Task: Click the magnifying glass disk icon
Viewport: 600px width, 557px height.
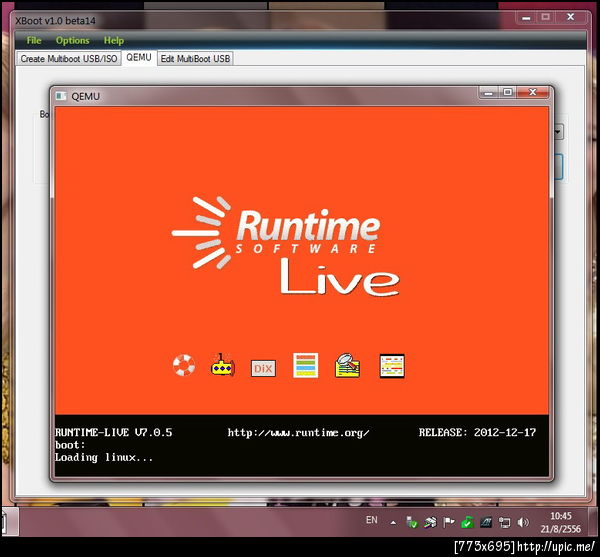Action: click(x=347, y=366)
